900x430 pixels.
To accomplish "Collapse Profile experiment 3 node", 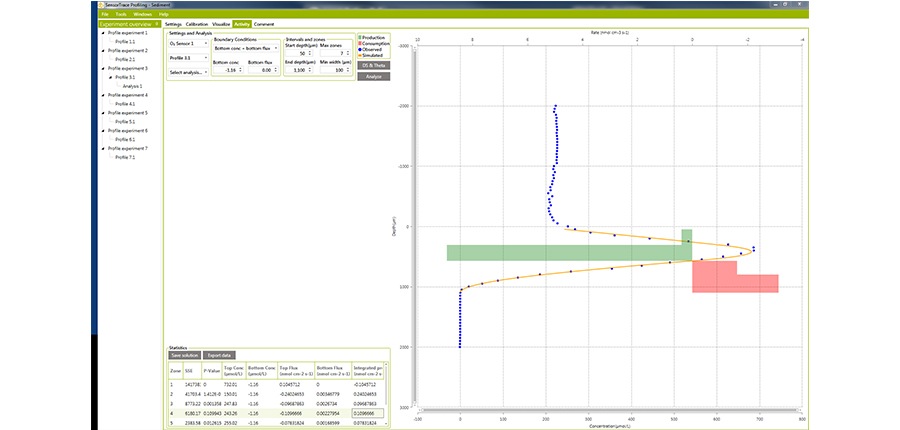I will (103, 69).
